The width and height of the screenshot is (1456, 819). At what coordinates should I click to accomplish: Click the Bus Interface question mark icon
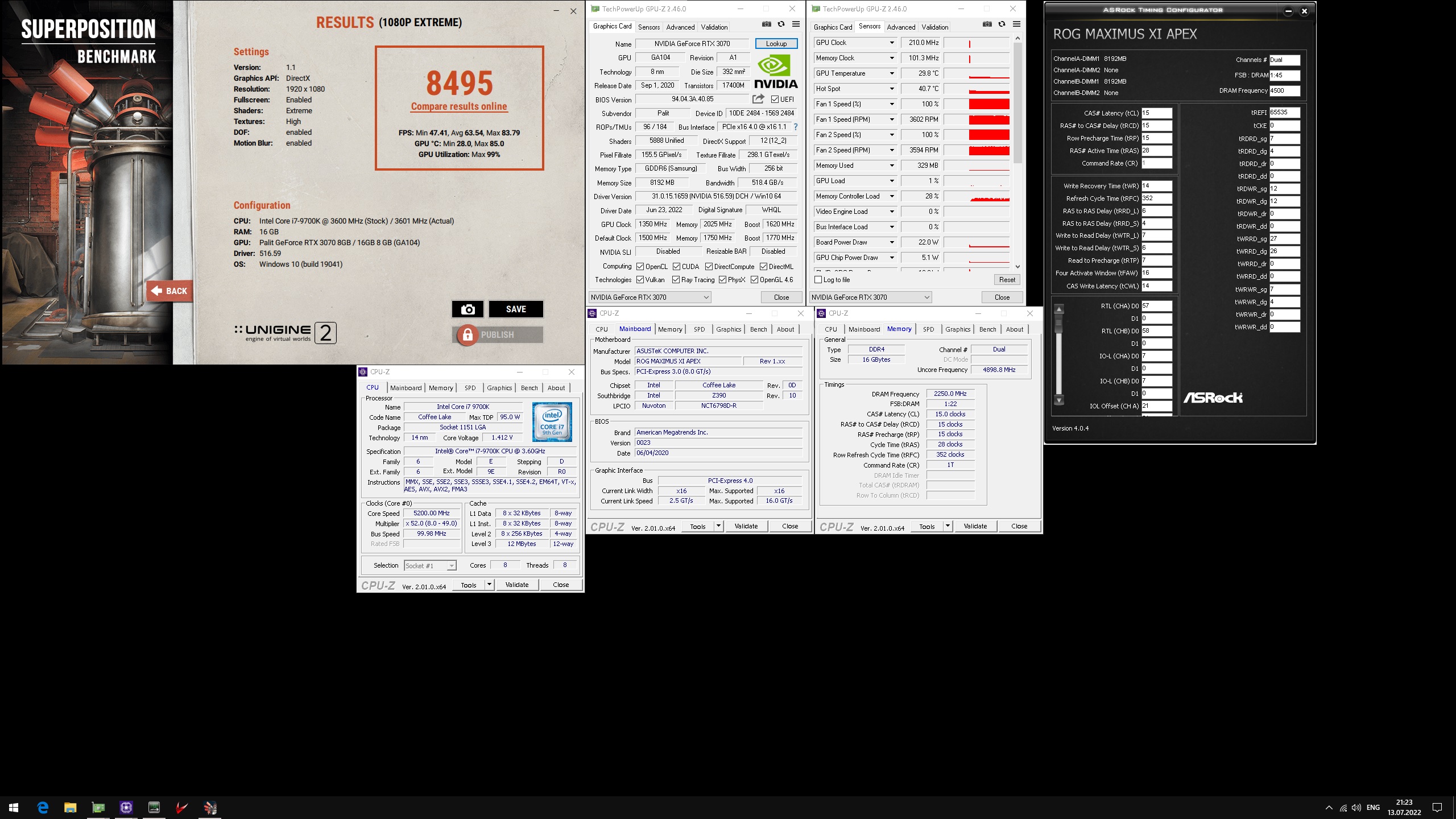[796, 127]
